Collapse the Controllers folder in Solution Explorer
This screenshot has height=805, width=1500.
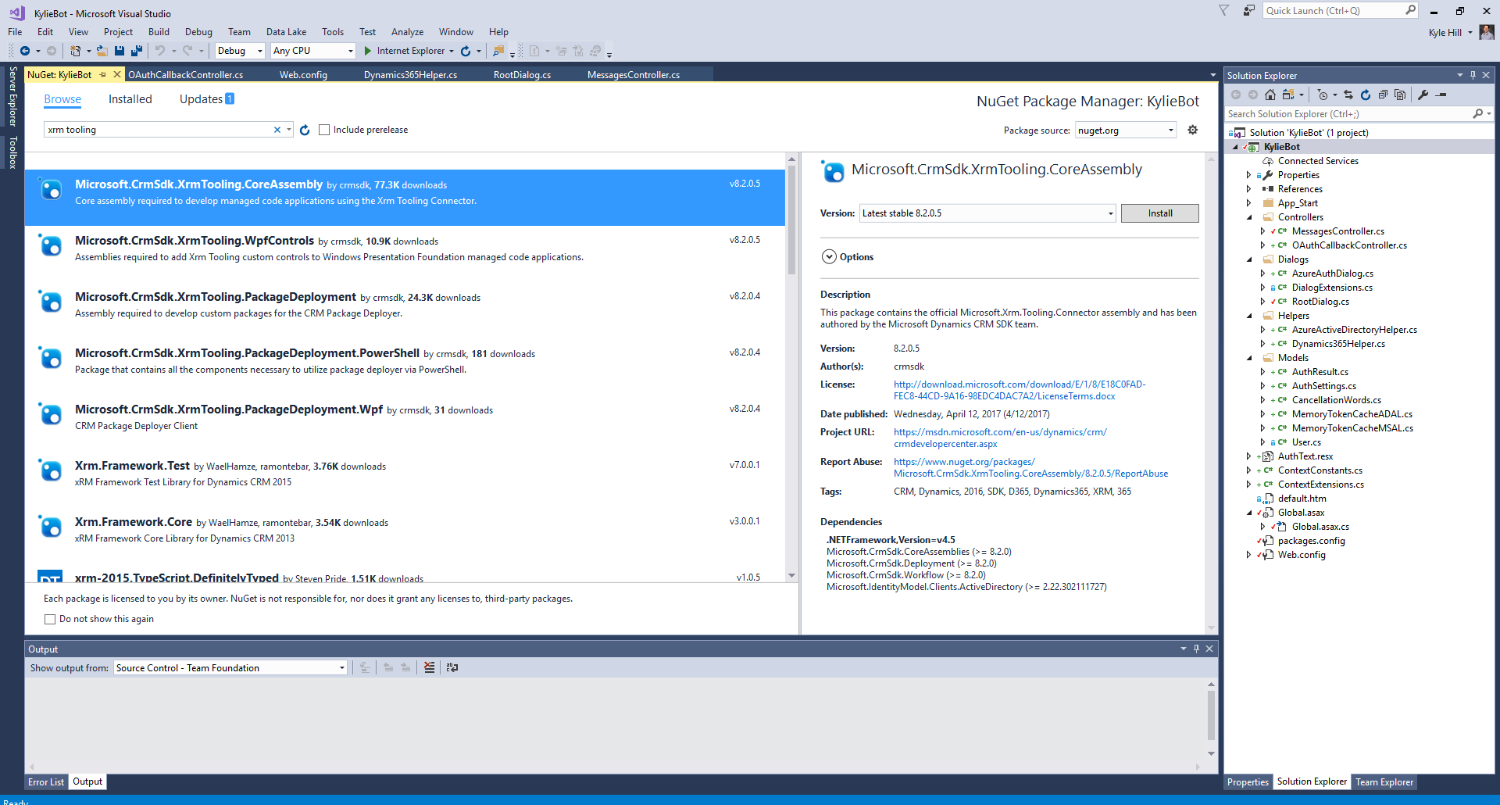(x=1248, y=217)
